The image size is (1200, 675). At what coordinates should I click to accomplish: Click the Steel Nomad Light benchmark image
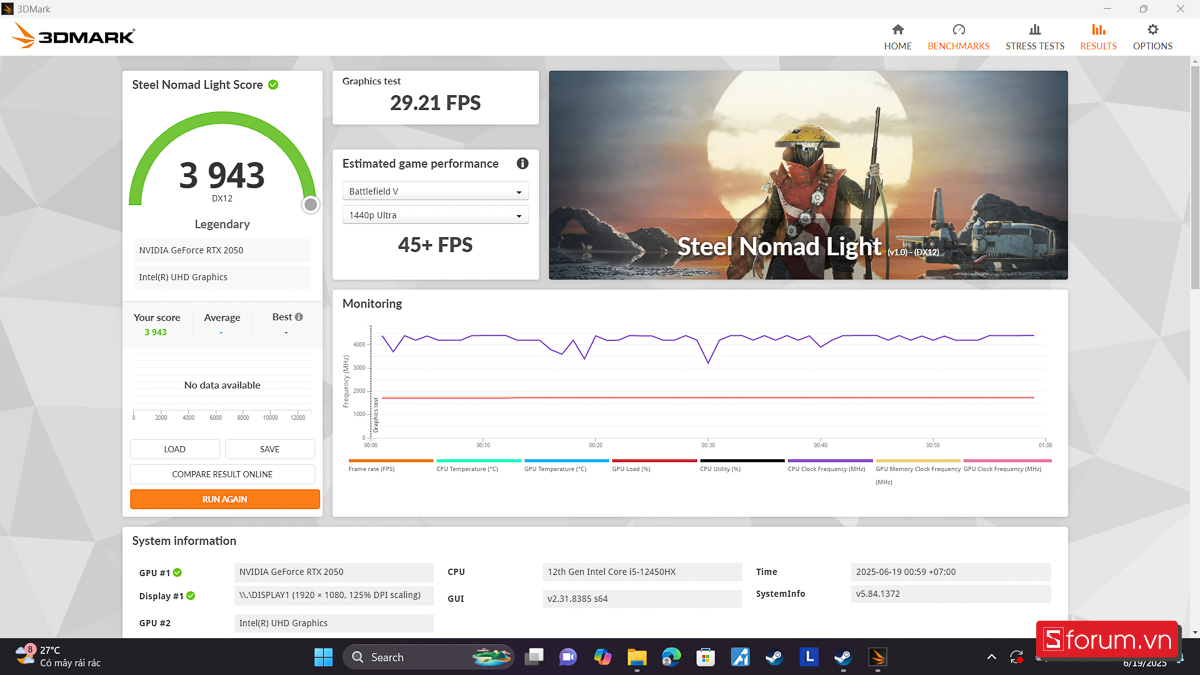(x=808, y=175)
